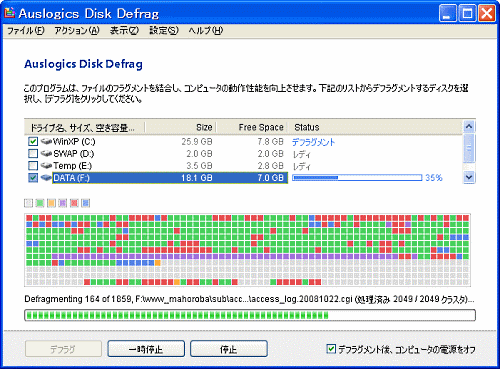Maximize the Auslogics Disk Defrag window
The image size is (500, 369).
[467, 14]
